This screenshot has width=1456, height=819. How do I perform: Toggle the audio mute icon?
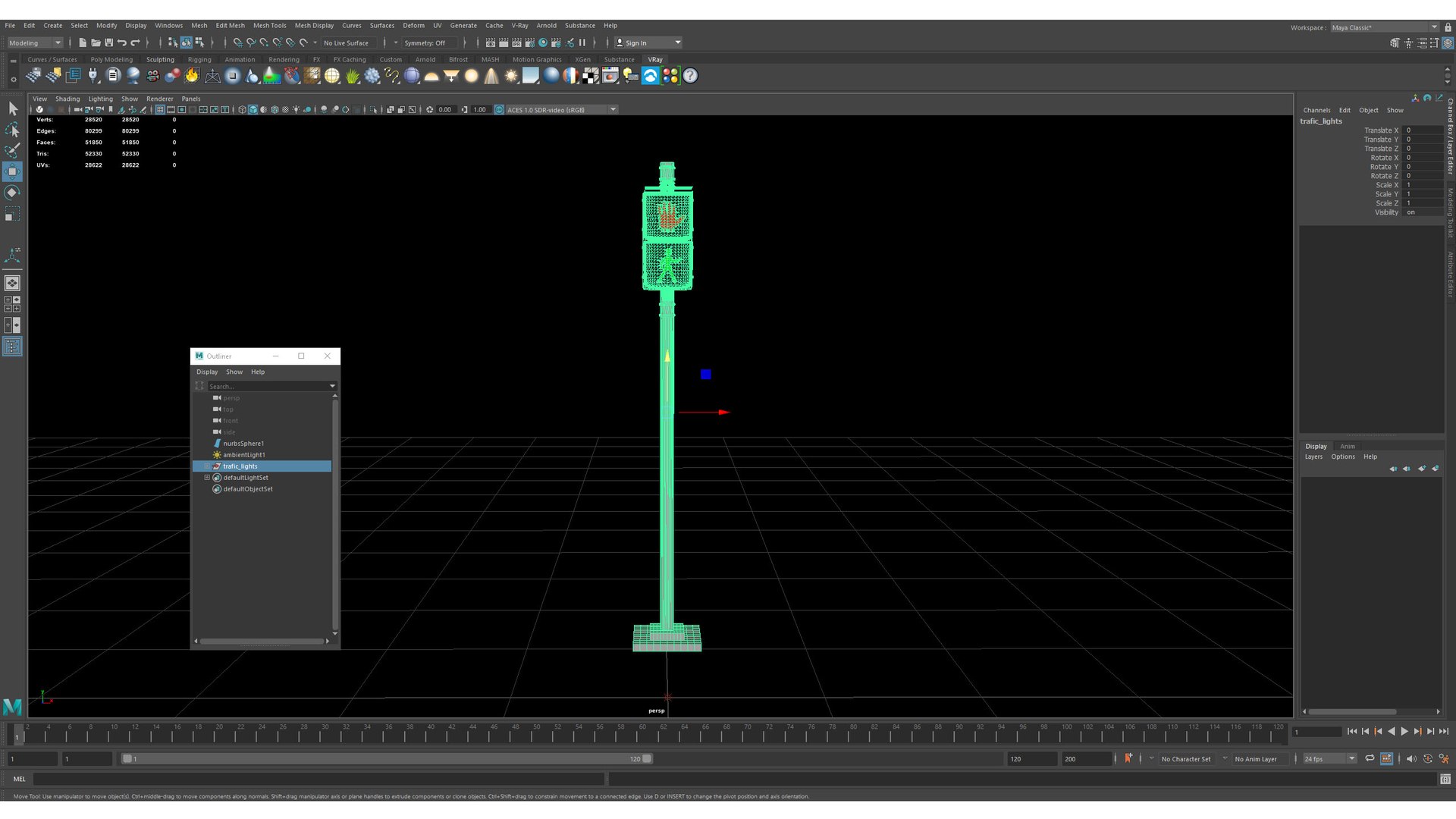click(1410, 758)
